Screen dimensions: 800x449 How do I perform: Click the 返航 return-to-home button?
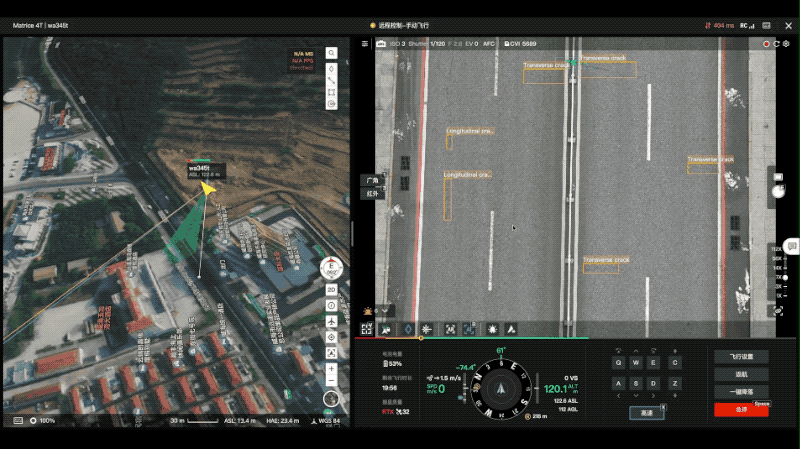tap(741, 375)
